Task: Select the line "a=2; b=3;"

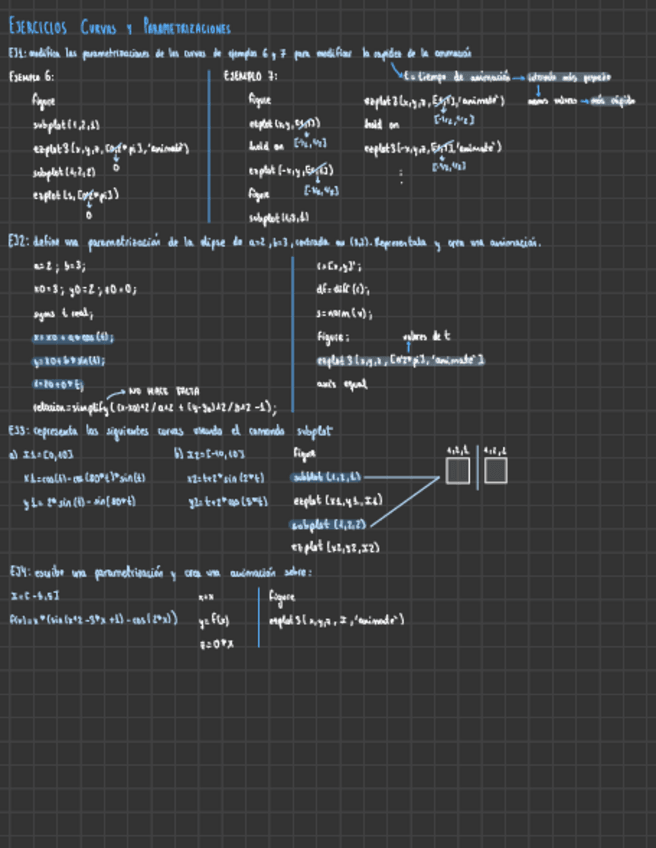Action: [59, 266]
